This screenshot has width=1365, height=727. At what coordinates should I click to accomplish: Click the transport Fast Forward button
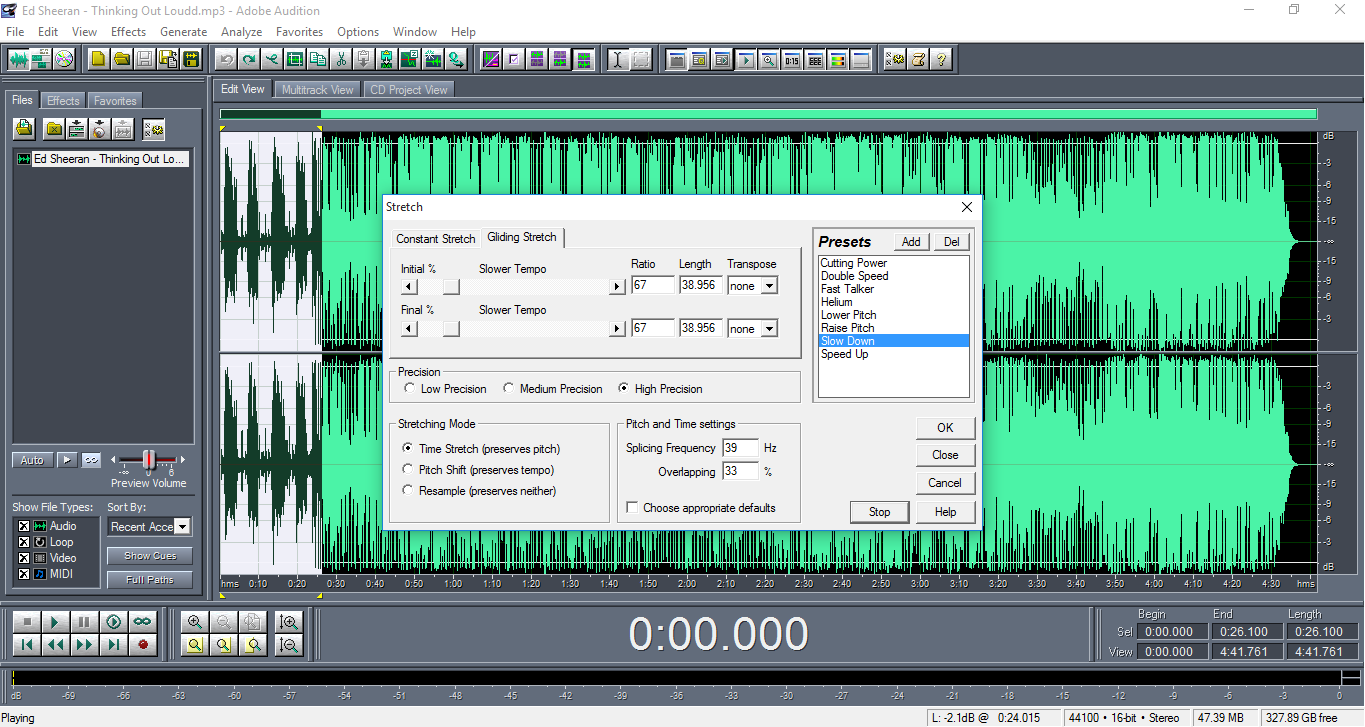[85, 645]
